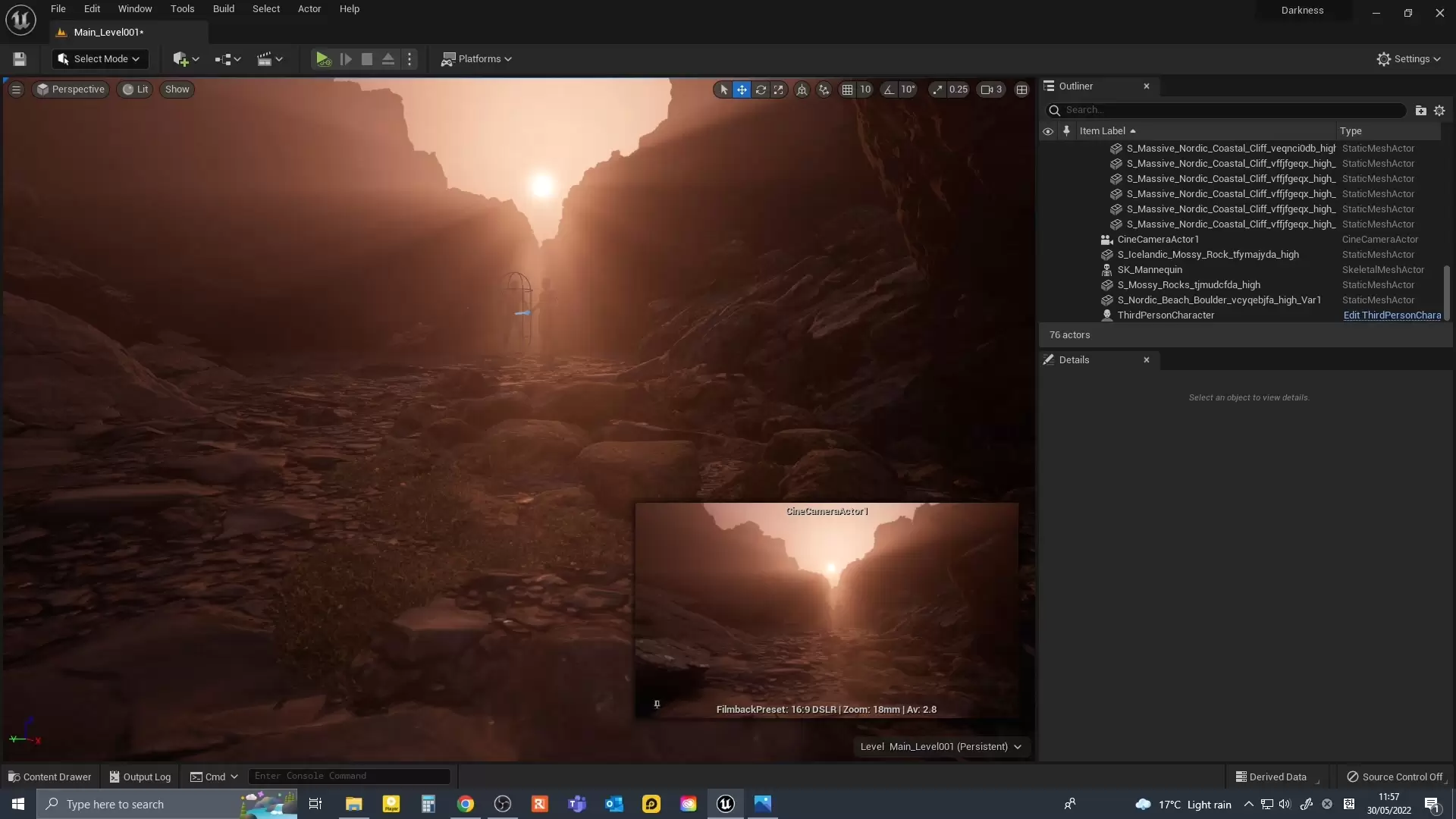Select the rotate transform tool
This screenshot has height=819, width=1456.
pyautogui.click(x=761, y=89)
